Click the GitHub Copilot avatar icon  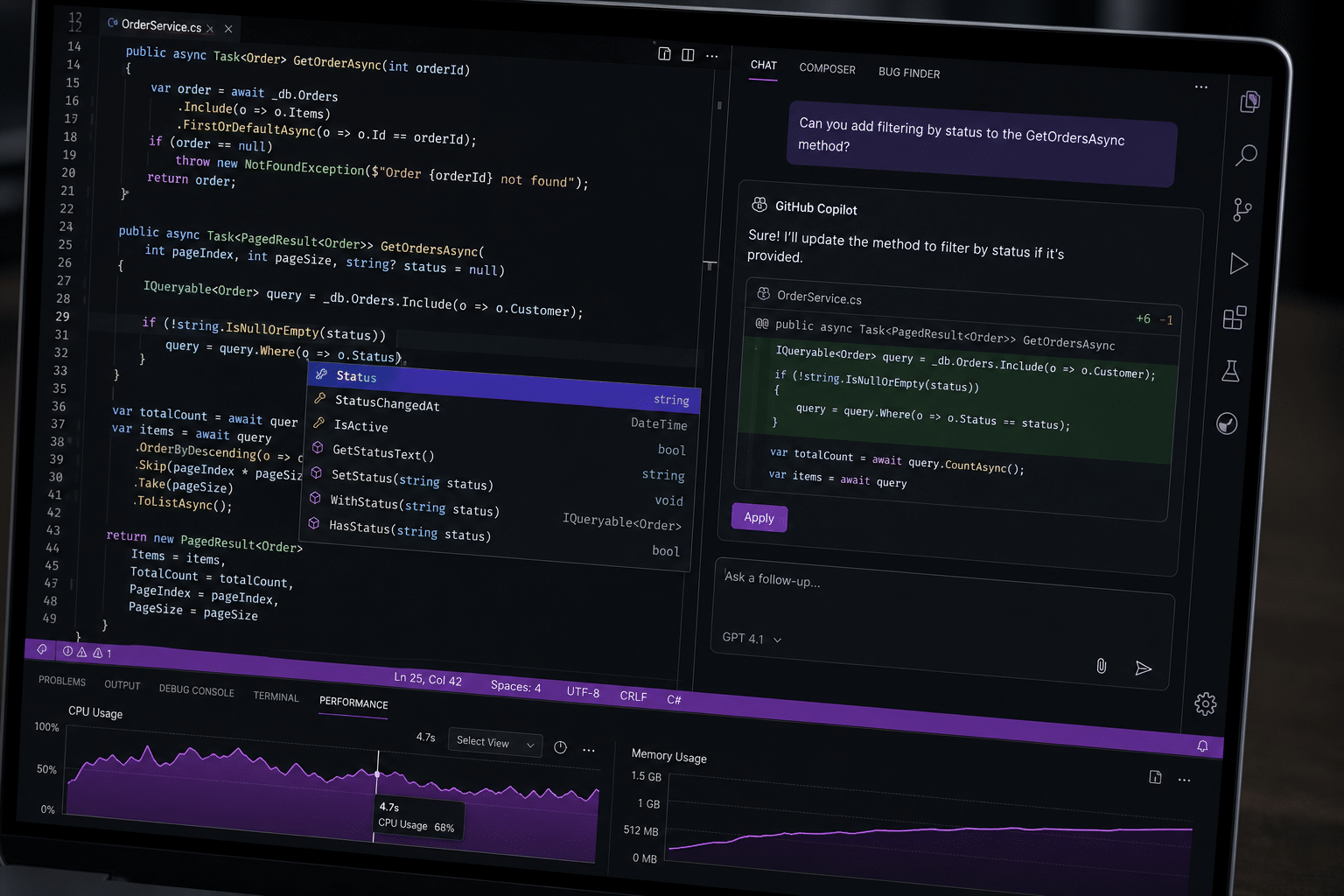(759, 205)
